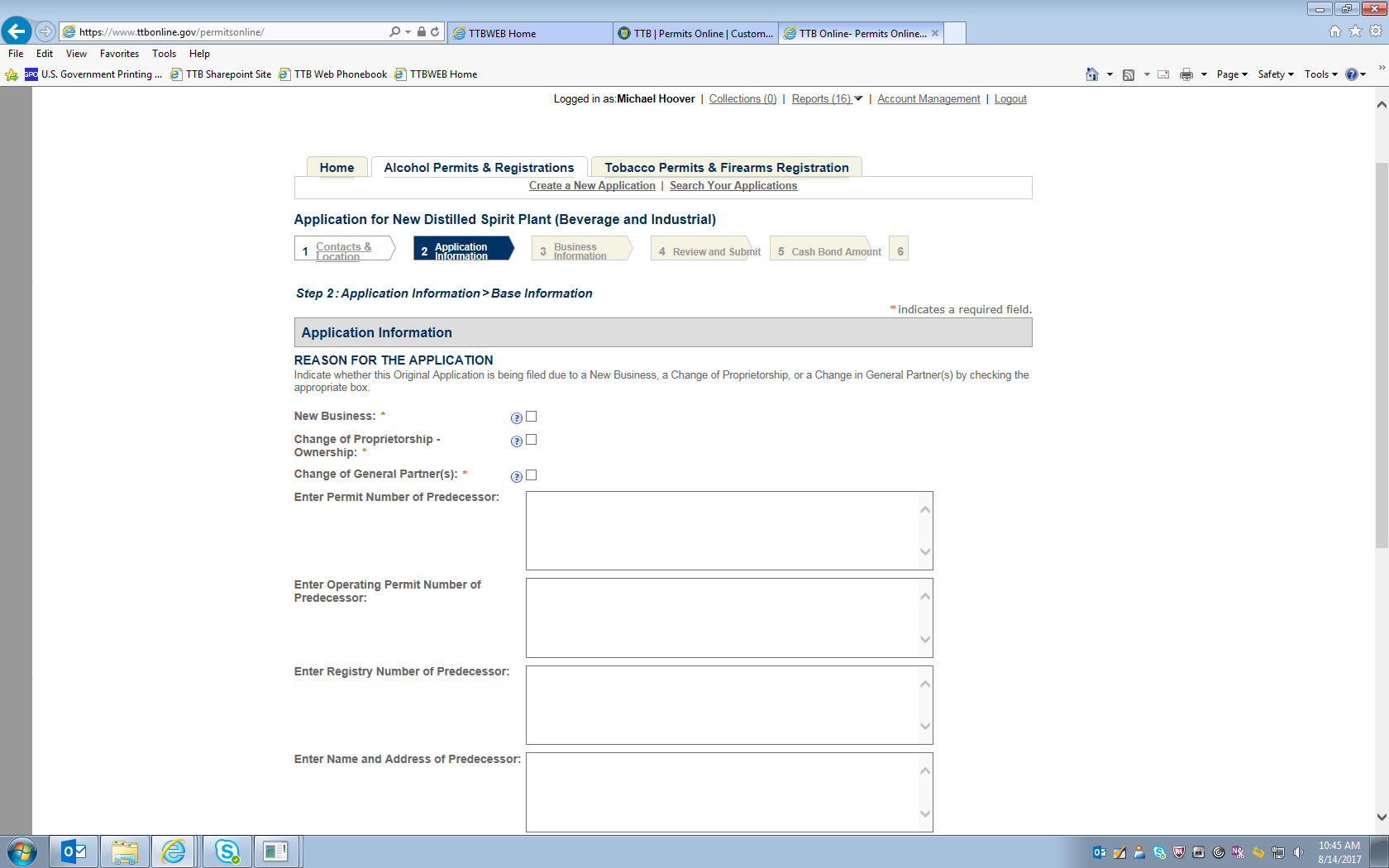Open the Safety dropdown in command bar
Viewport: 1389px width, 868px height.
coord(1275,74)
